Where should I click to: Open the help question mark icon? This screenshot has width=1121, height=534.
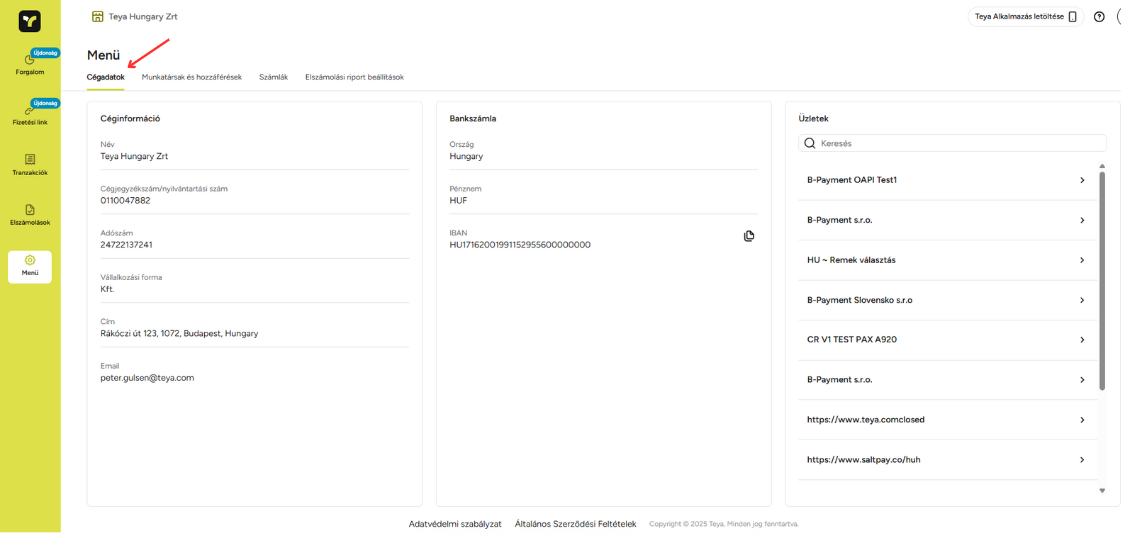(x=1099, y=16)
